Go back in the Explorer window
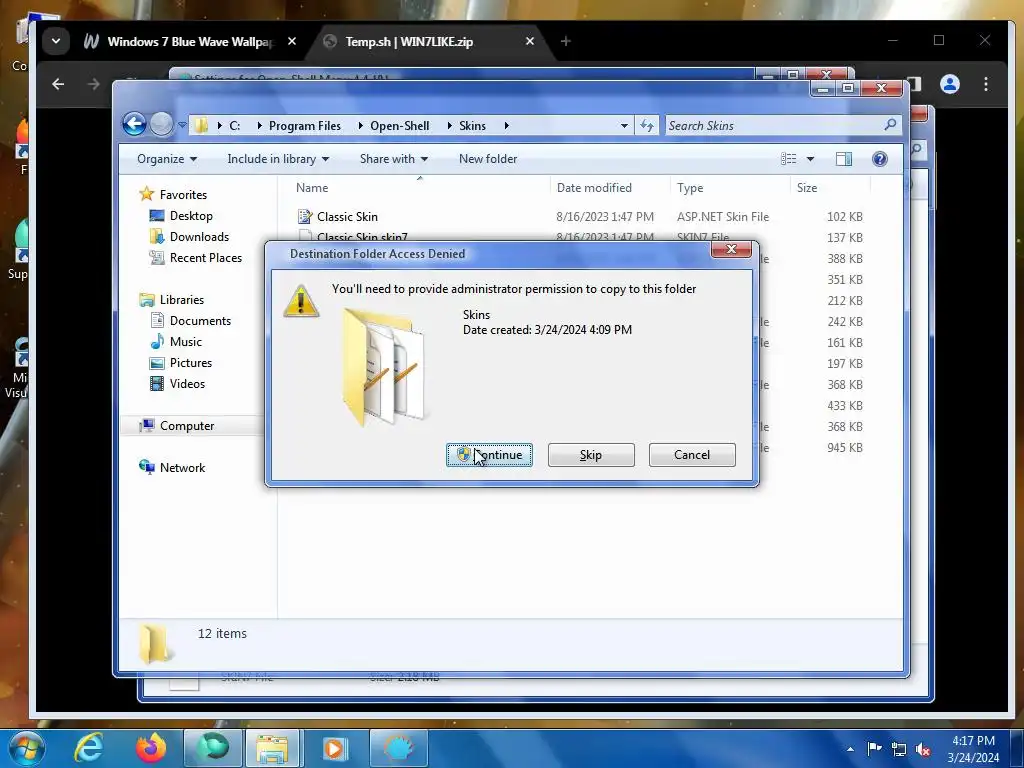1024x768 pixels. pos(135,124)
